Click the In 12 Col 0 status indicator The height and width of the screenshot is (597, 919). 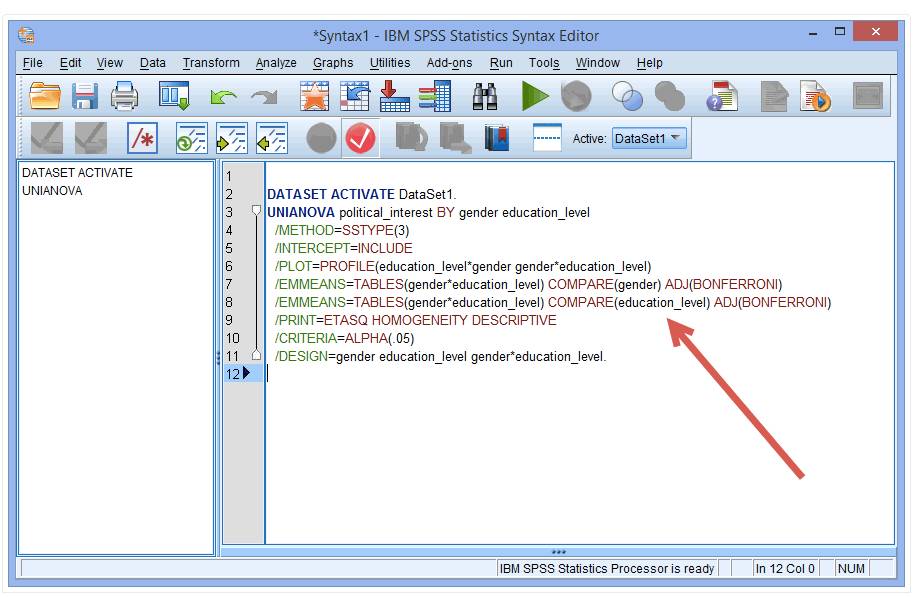click(x=785, y=568)
